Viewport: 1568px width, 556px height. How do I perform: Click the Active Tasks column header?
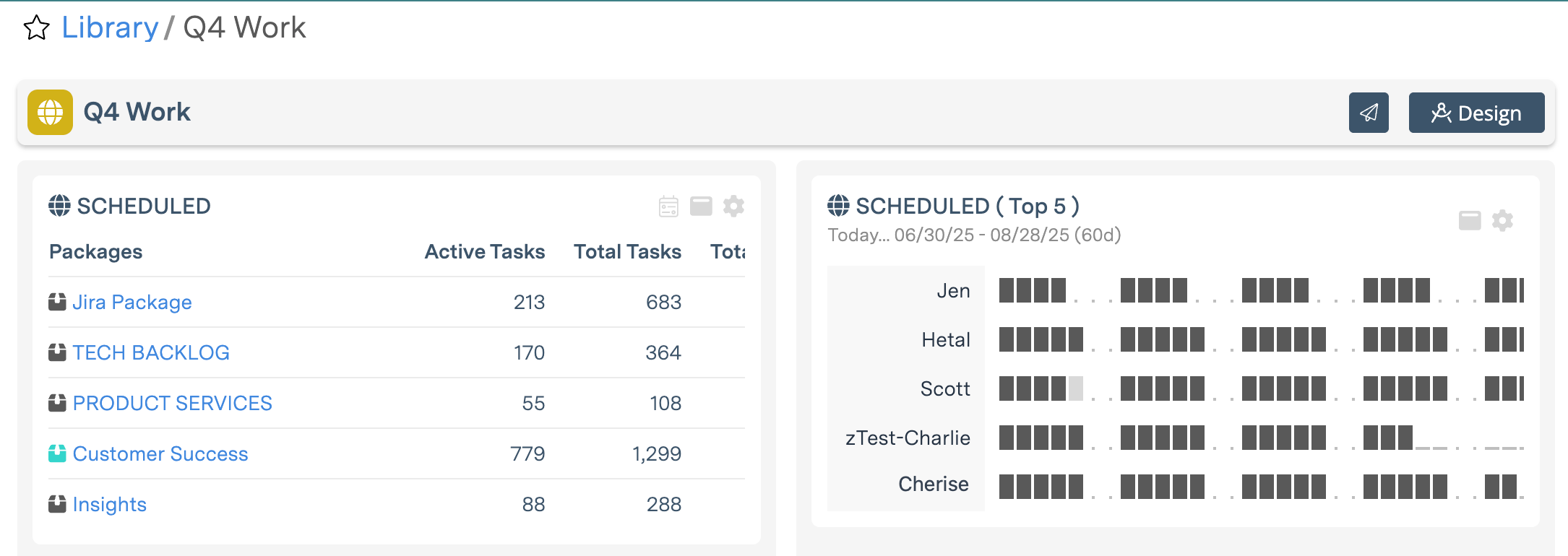coord(484,251)
